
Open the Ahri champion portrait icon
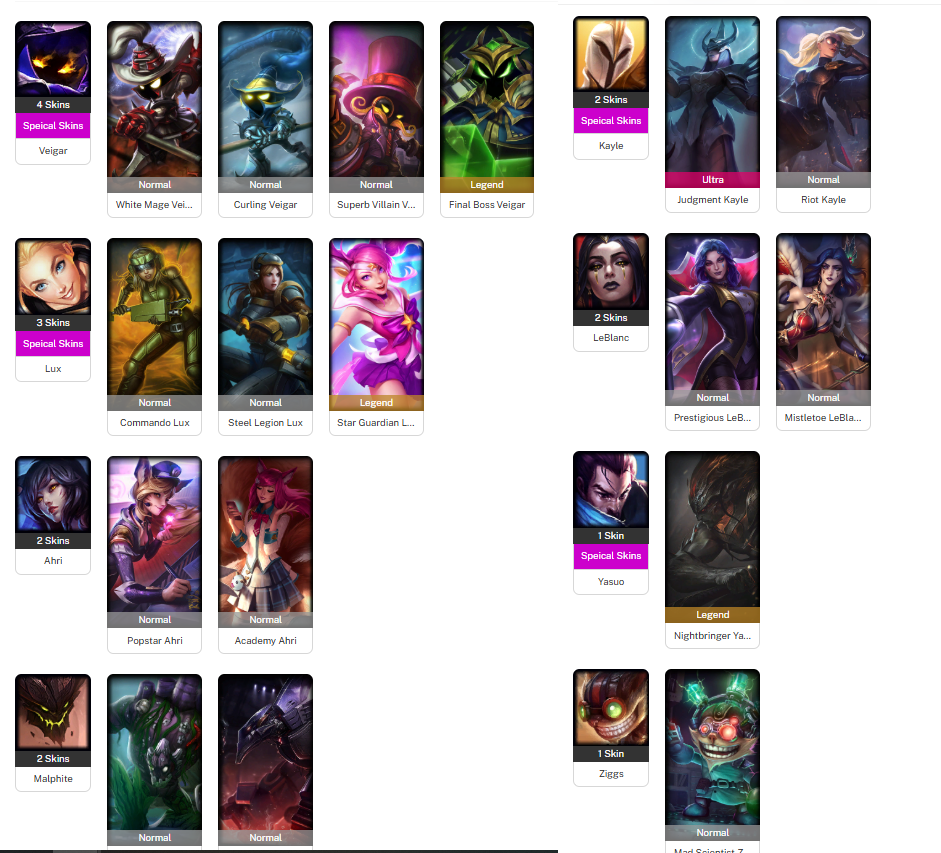[53, 495]
